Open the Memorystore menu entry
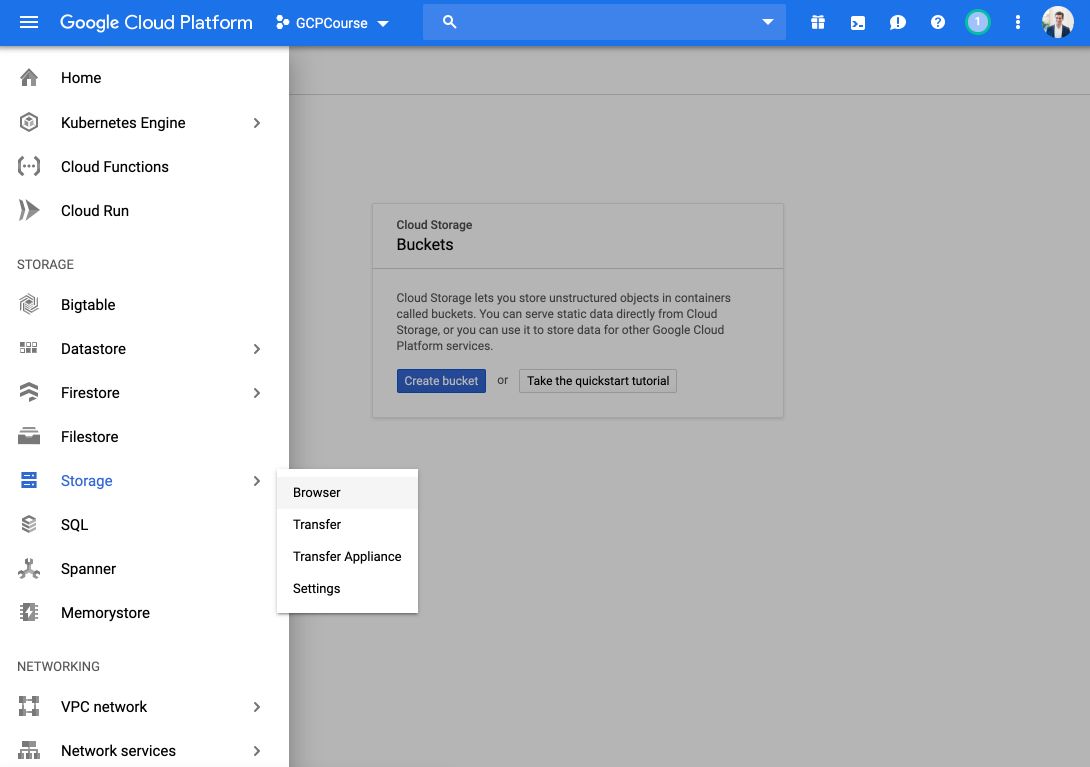Viewport: 1090px width, 767px height. click(x=144, y=613)
